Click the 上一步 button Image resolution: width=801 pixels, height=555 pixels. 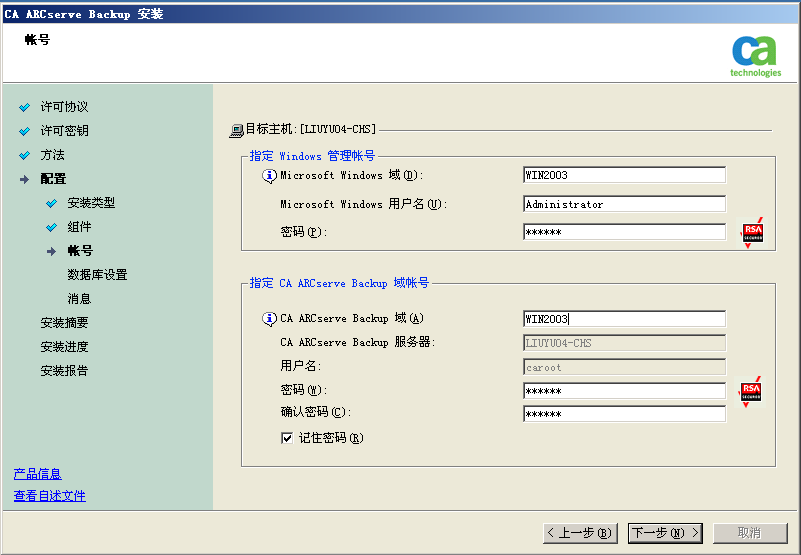pyautogui.click(x=580, y=533)
